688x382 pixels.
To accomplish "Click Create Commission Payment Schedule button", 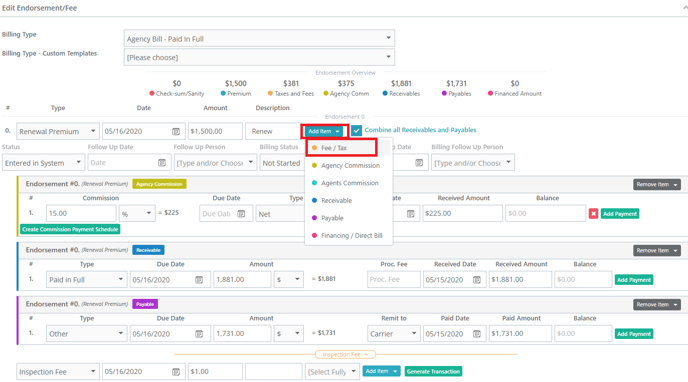I will coord(70,229).
